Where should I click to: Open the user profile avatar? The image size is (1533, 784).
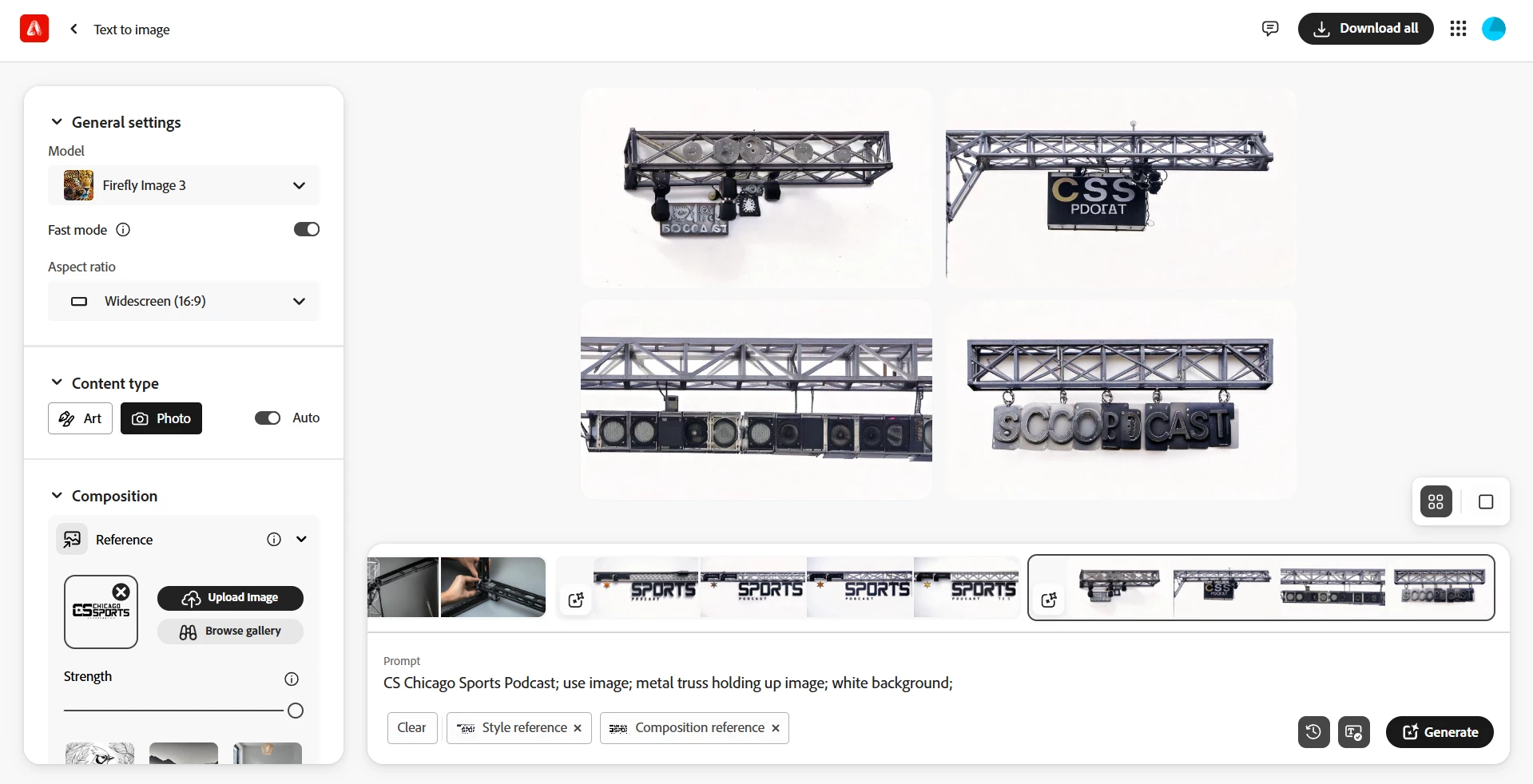tap(1494, 29)
